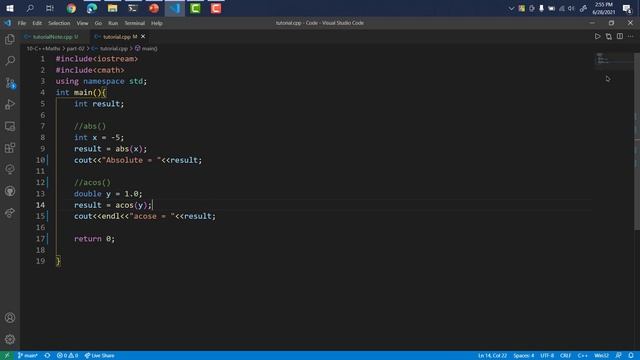The height and width of the screenshot is (360, 640).
Task: Open the GitHub view in activity bar
Action: point(10,191)
